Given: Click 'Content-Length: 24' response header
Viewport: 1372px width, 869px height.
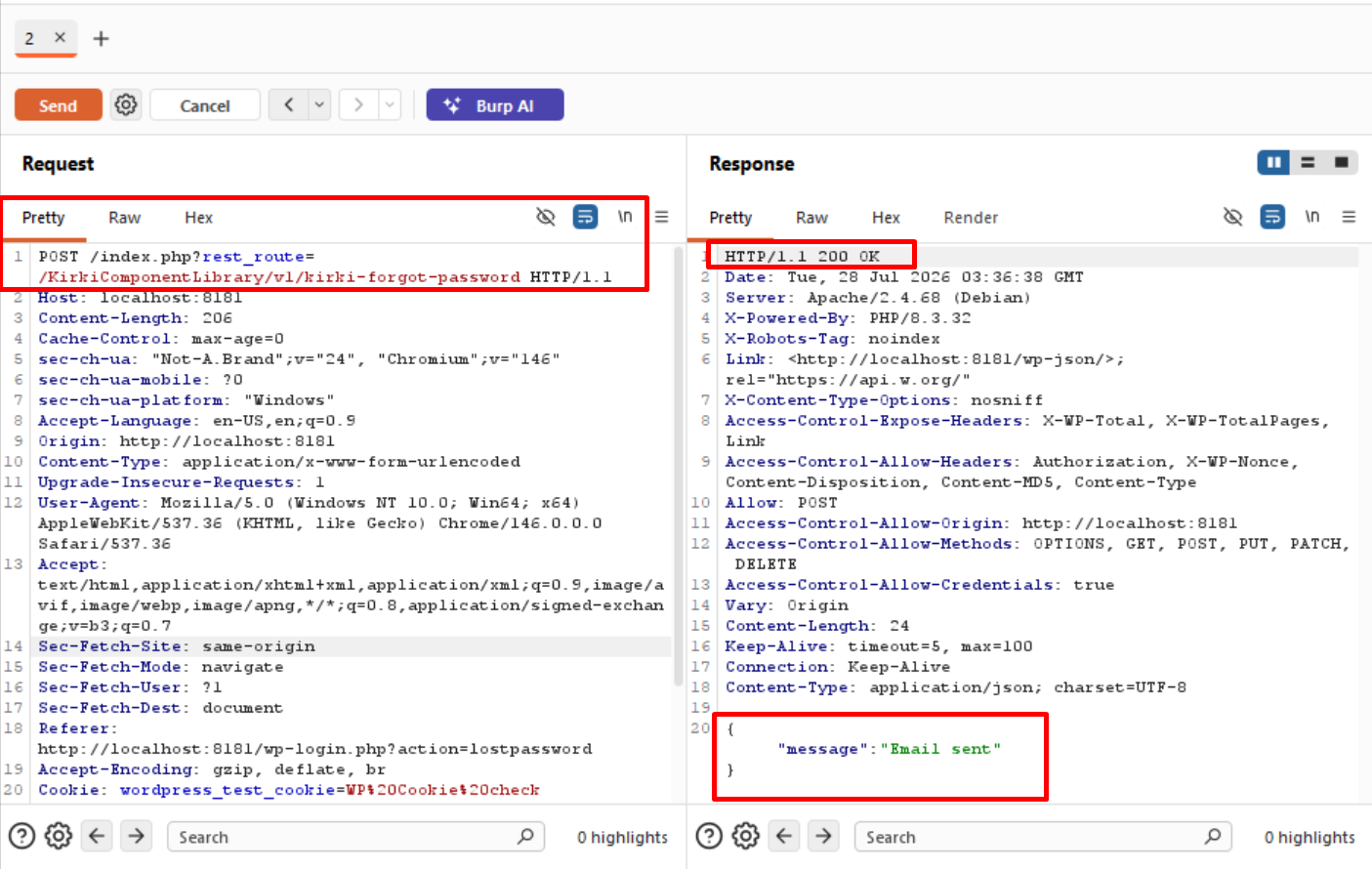Looking at the screenshot, I should click(816, 625).
